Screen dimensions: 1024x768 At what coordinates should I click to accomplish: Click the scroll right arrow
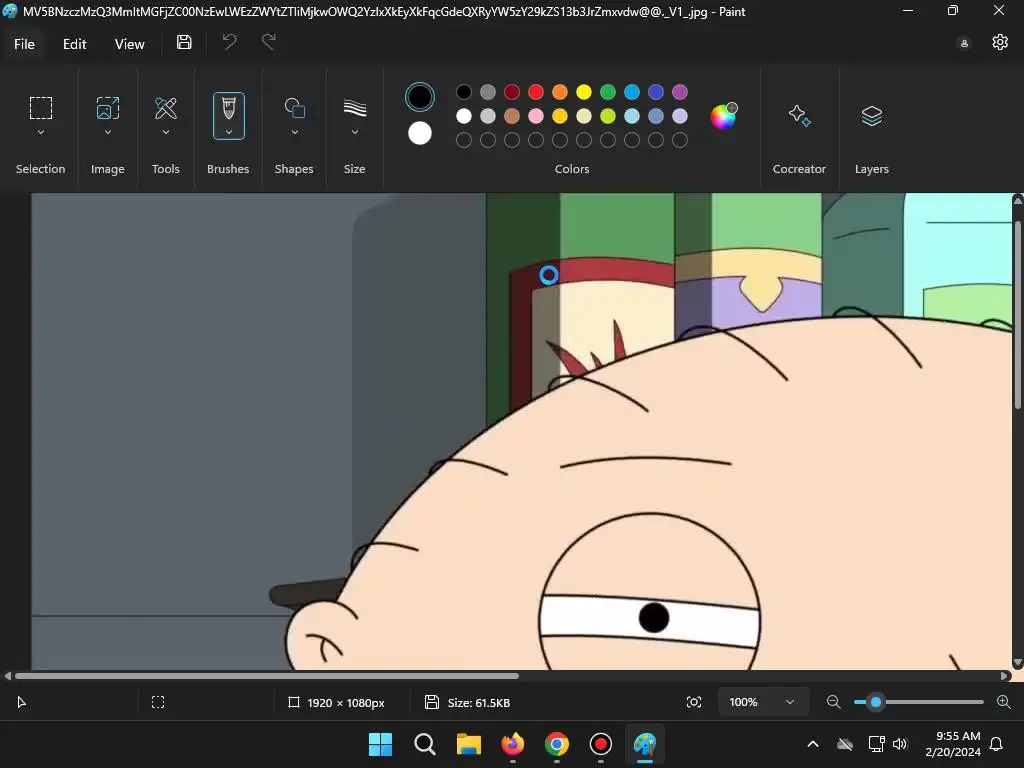click(1004, 676)
